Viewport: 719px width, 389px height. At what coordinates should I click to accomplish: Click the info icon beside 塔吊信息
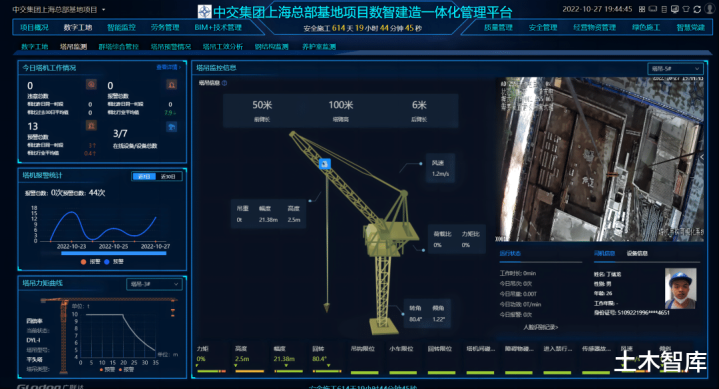click(224, 83)
